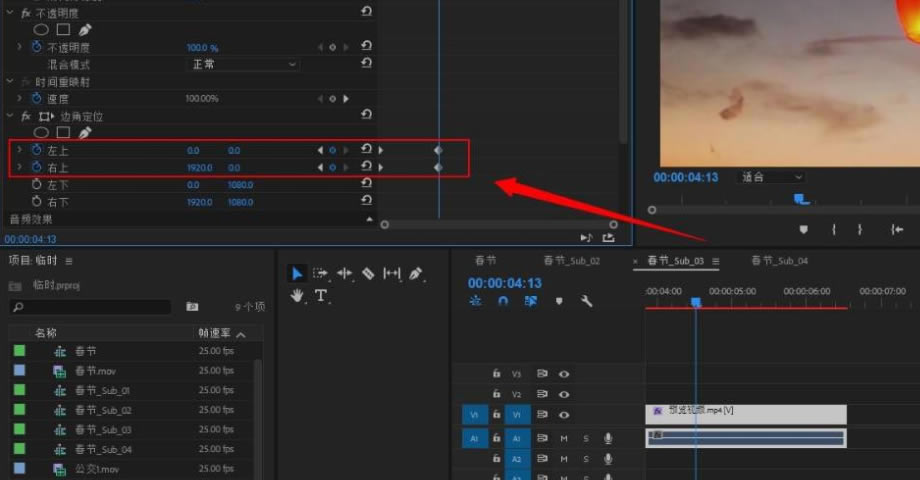Select the Razor tool
Image resolution: width=920 pixels, height=480 pixels.
coord(368,273)
